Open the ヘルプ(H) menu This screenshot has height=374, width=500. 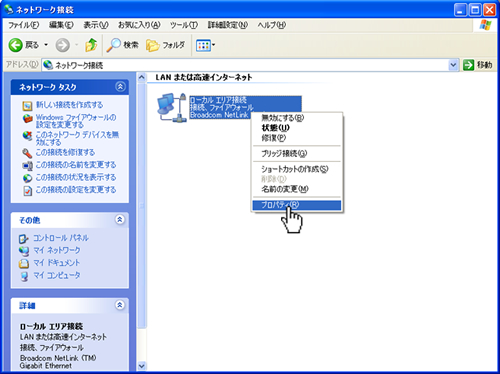point(271,25)
